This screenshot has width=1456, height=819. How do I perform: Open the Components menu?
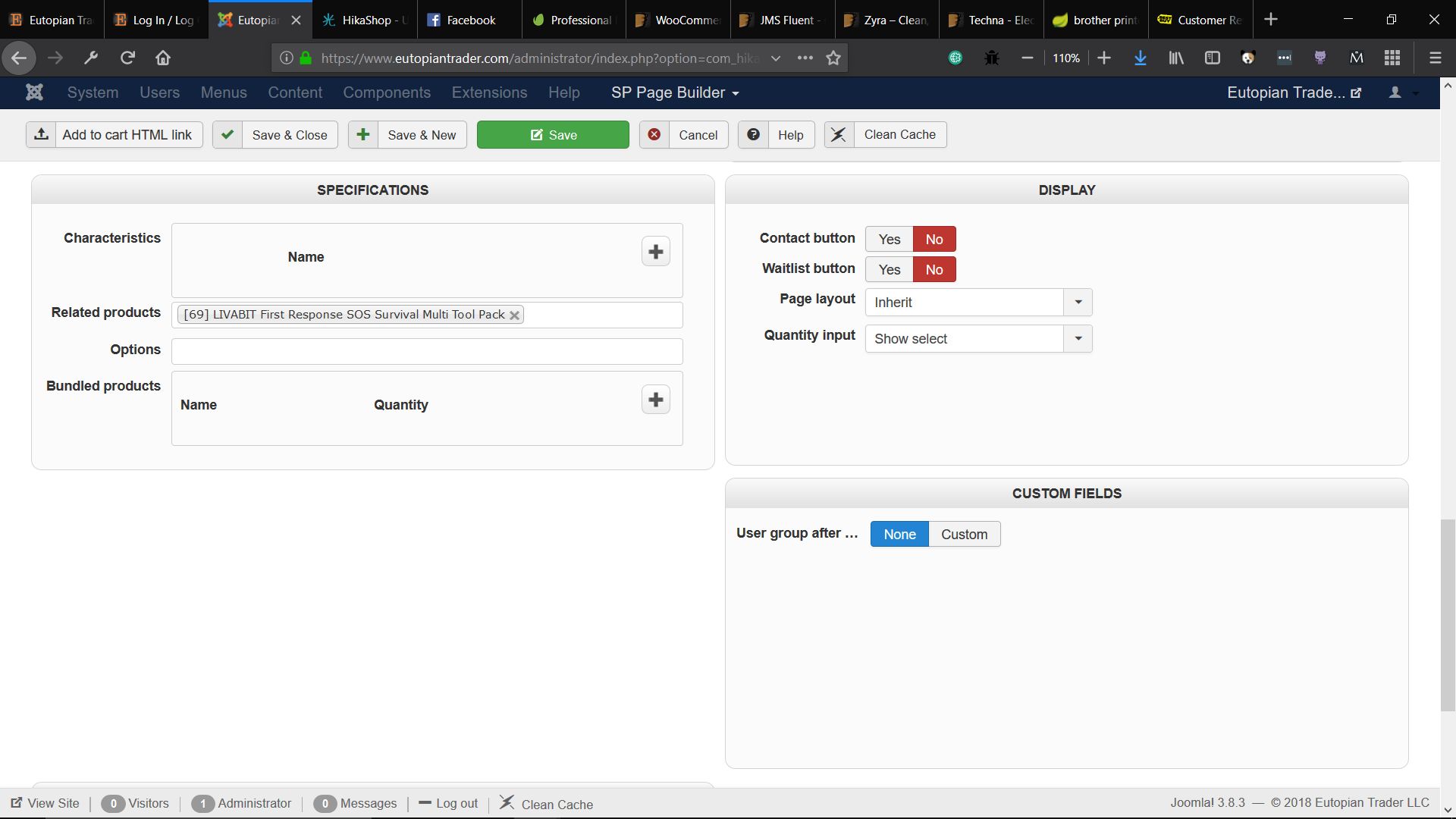coord(387,93)
